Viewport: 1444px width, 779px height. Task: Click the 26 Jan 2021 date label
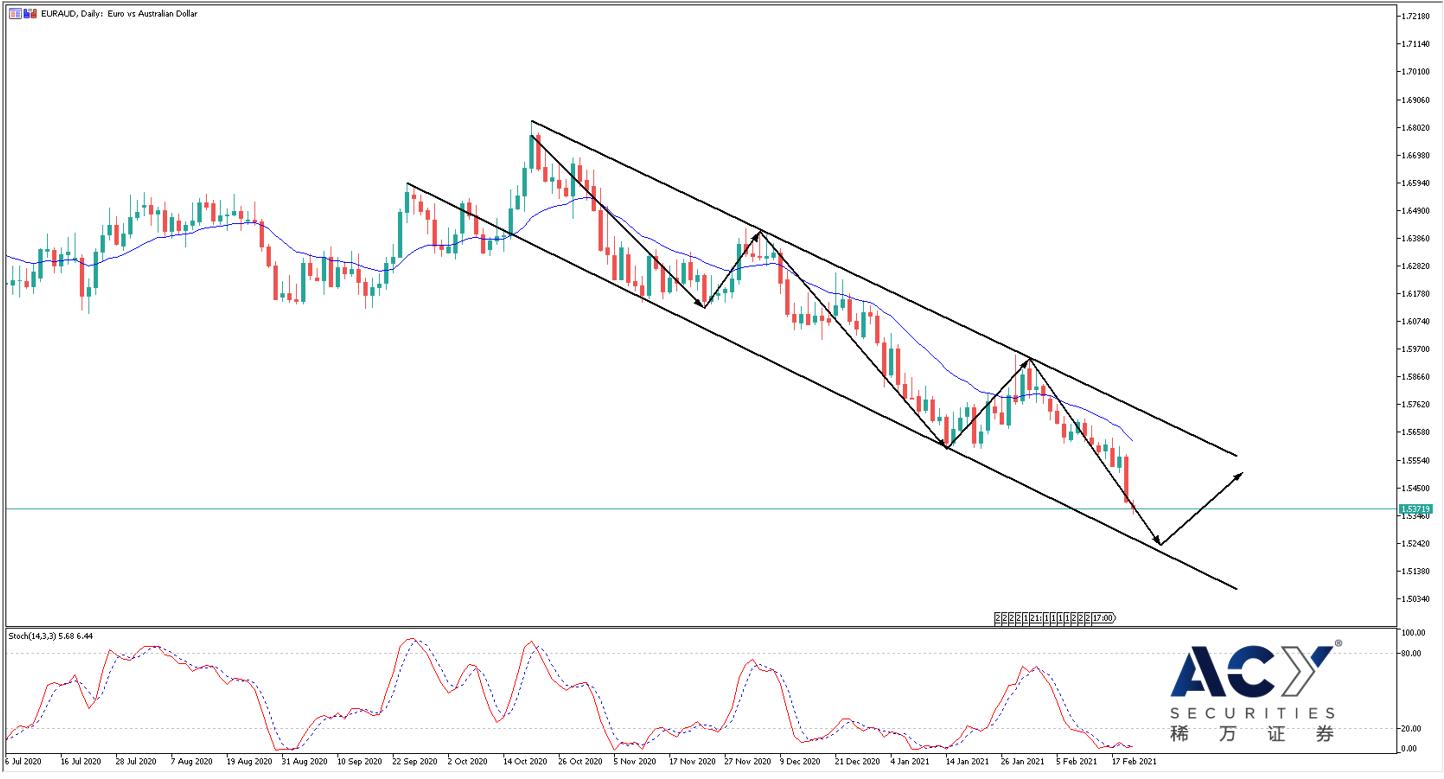1021,761
